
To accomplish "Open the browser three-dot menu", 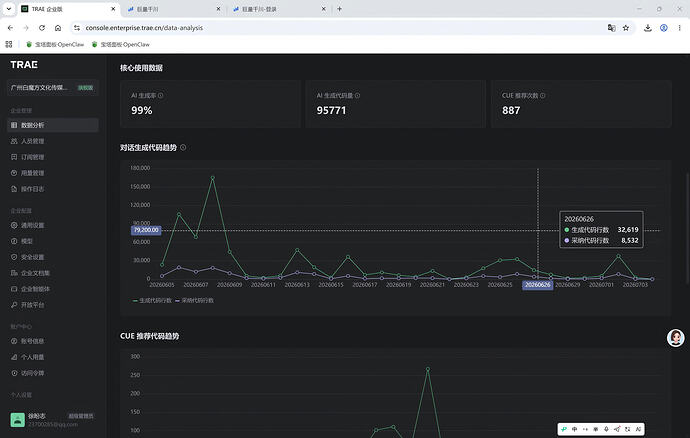I will coord(679,28).
